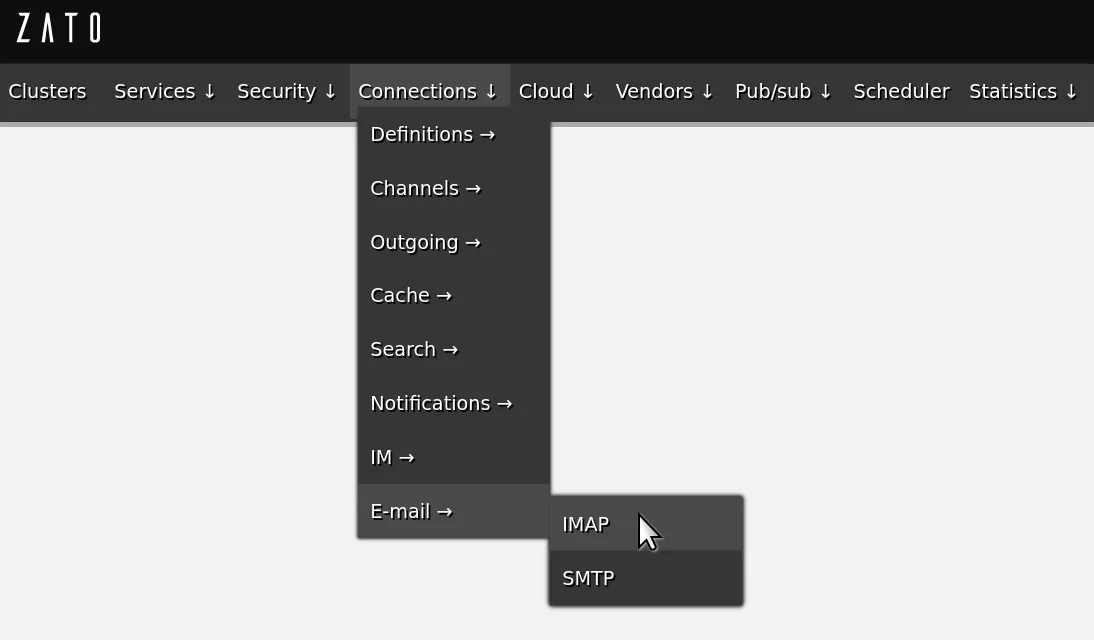Image resolution: width=1094 pixels, height=640 pixels.
Task: Choose SMTP from the E-mail submenu
Action: [x=588, y=579]
